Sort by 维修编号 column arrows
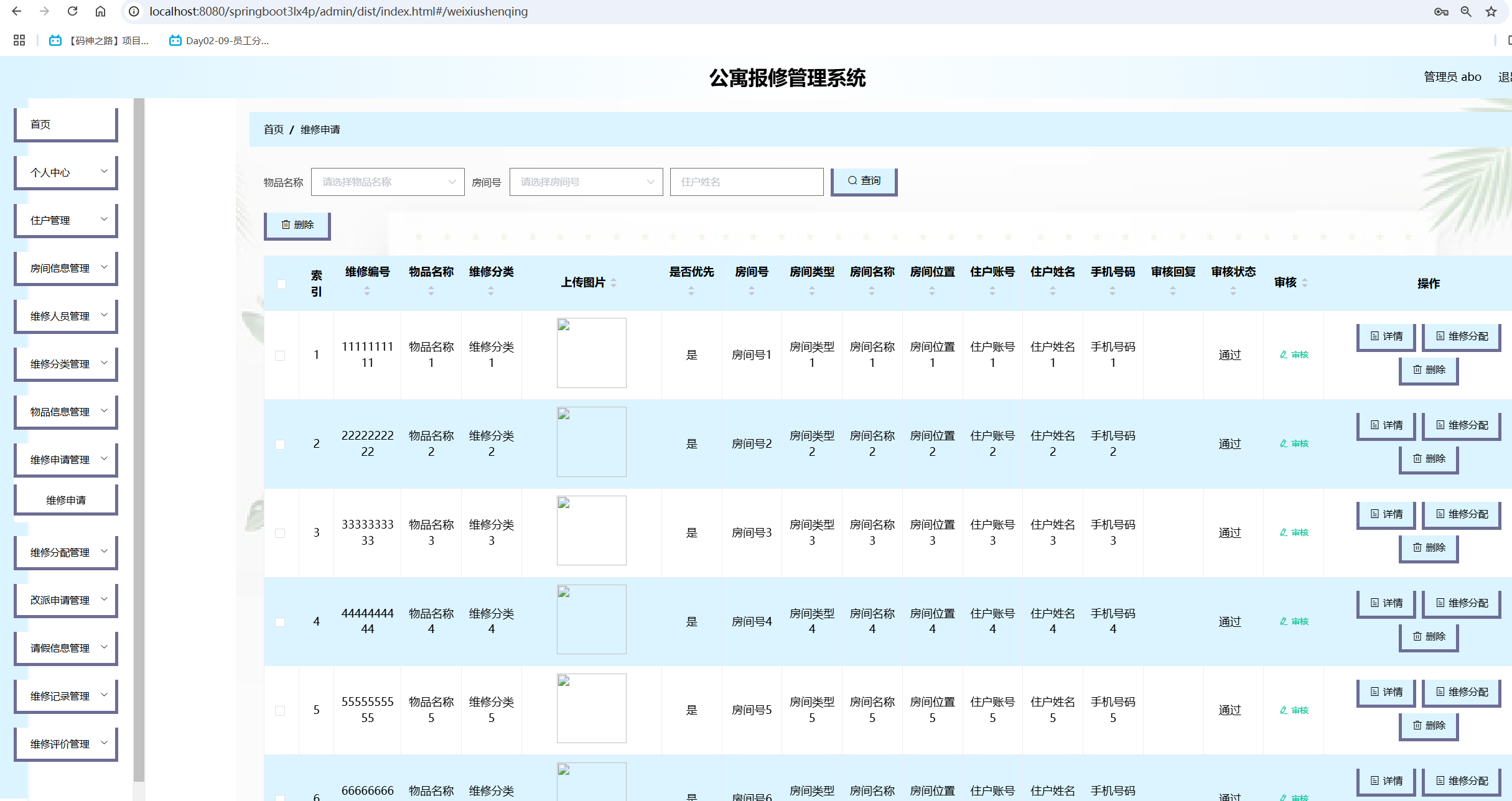Viewport: 1512px width, 801px height. click(367, 290)
